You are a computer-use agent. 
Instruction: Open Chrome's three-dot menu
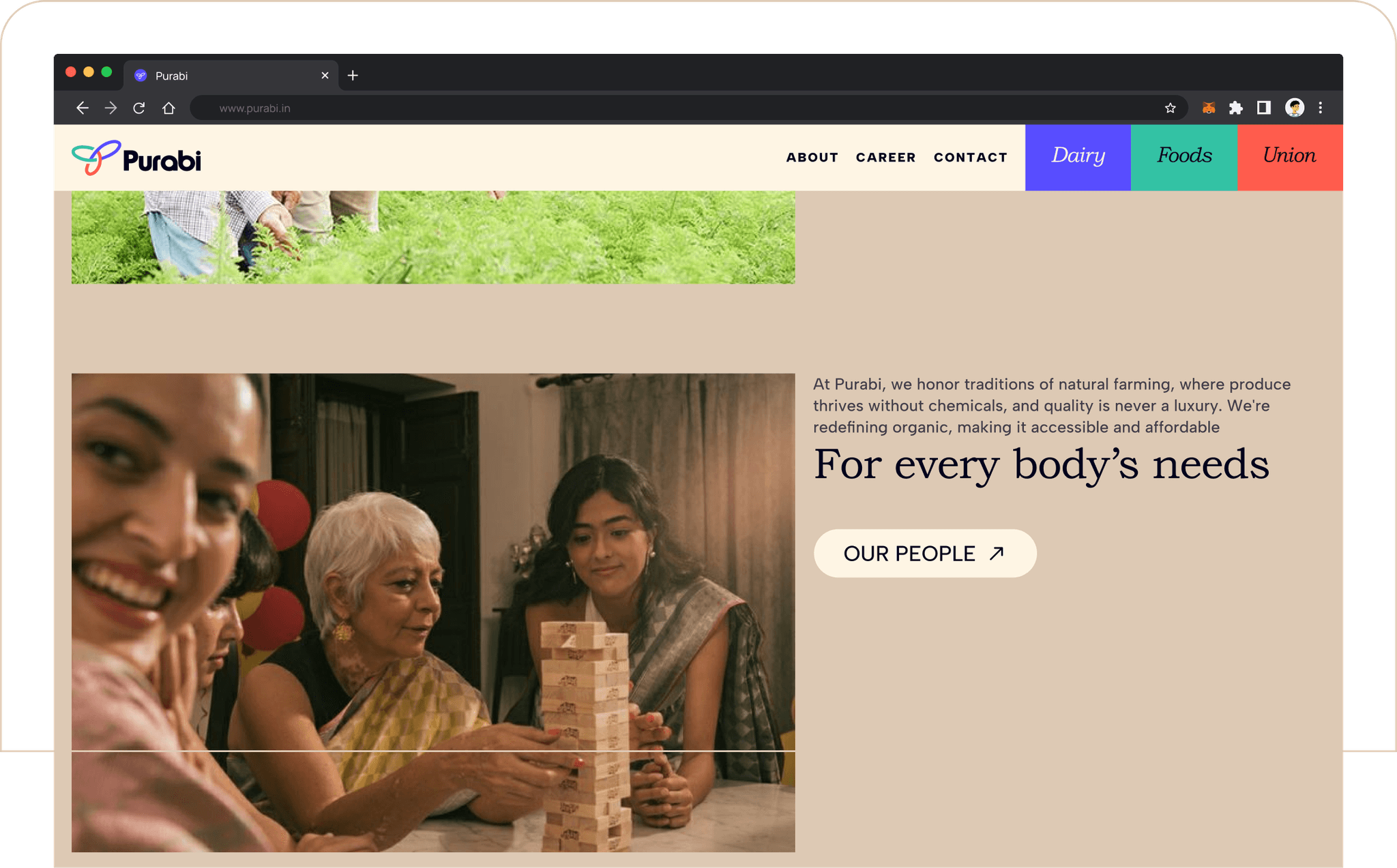tap(1321, 108)
